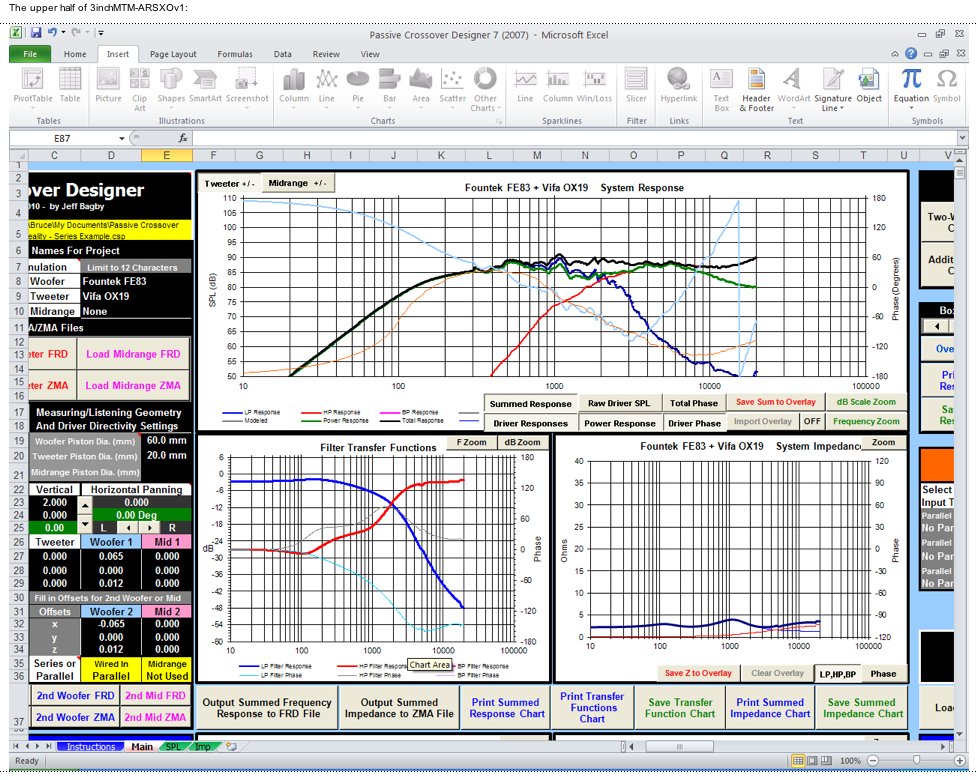Insert a Pie chart
978x780 pixels.
pos(357,85)
